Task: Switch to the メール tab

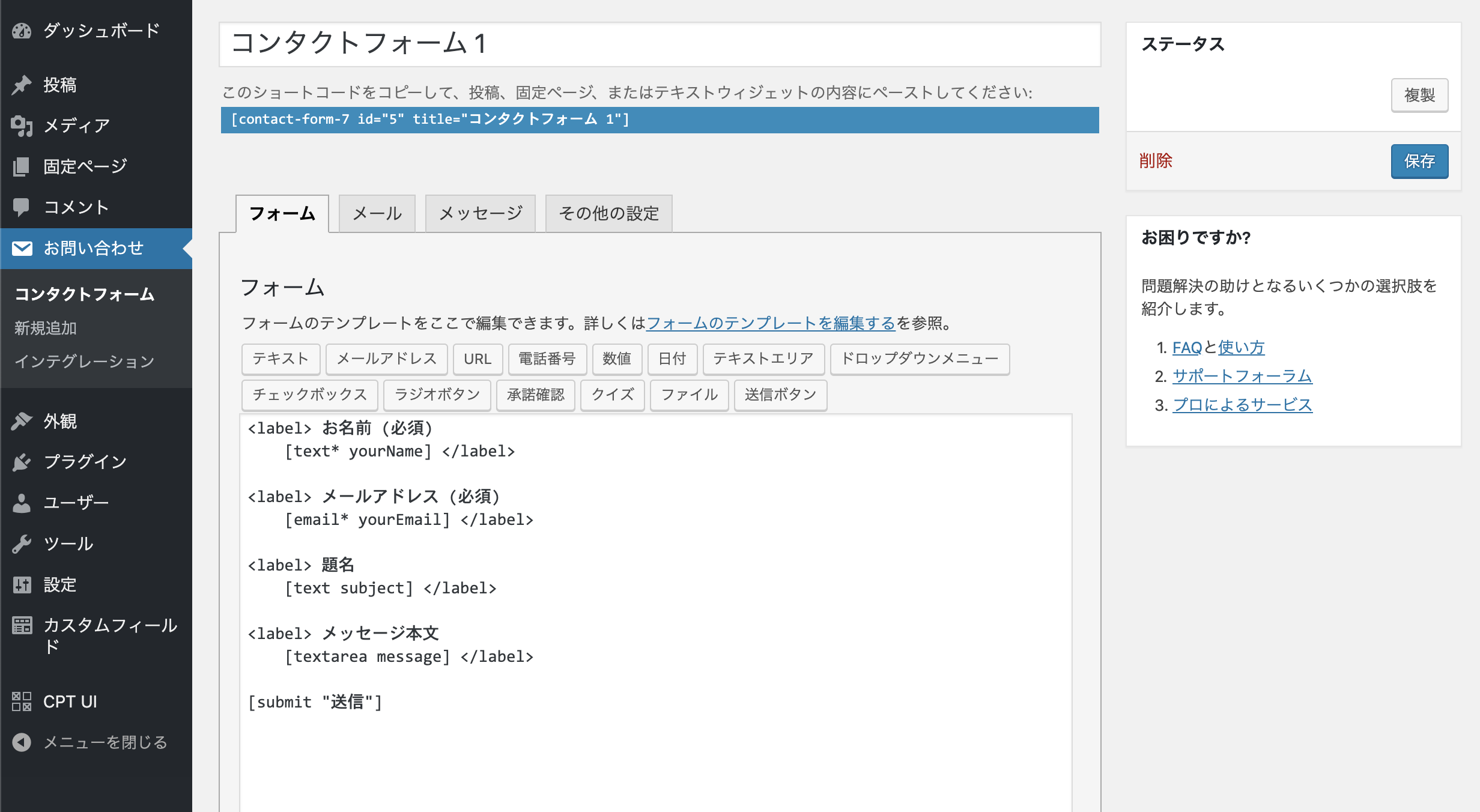Action: tap(377, 213)
